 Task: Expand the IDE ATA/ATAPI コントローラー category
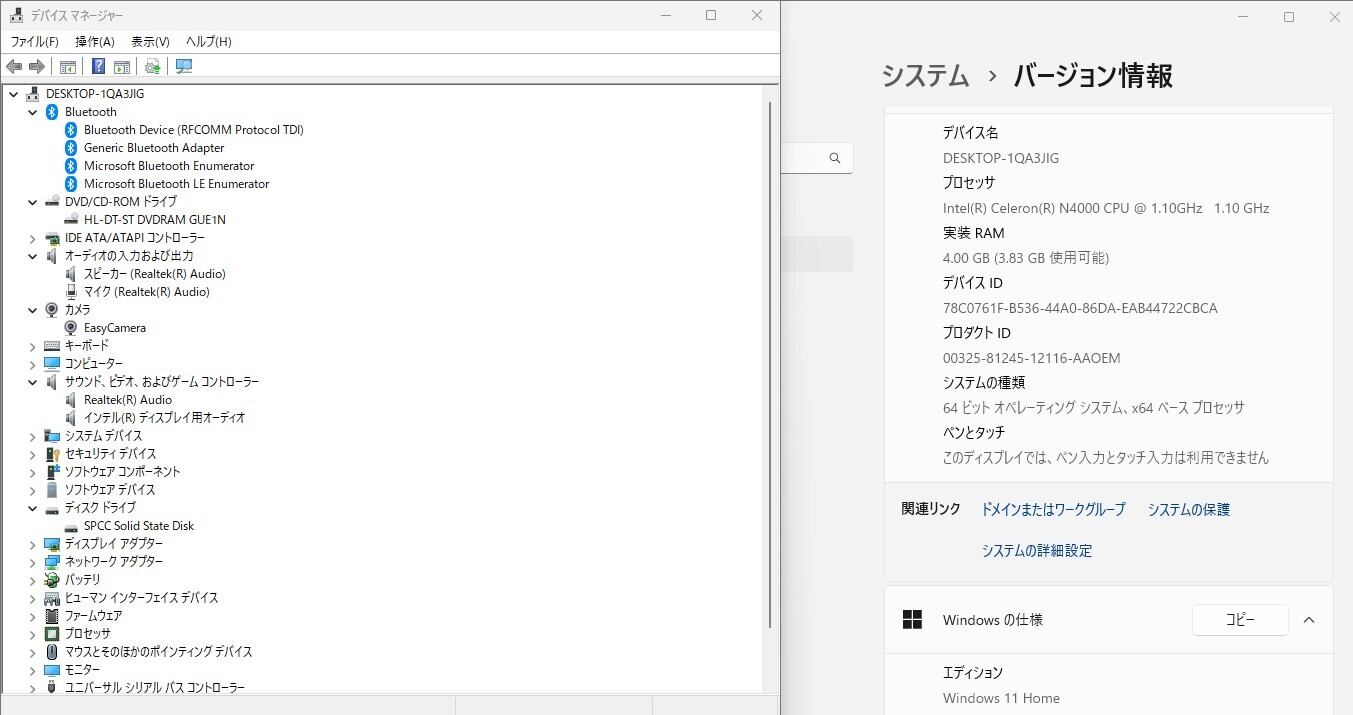point(32,238)
